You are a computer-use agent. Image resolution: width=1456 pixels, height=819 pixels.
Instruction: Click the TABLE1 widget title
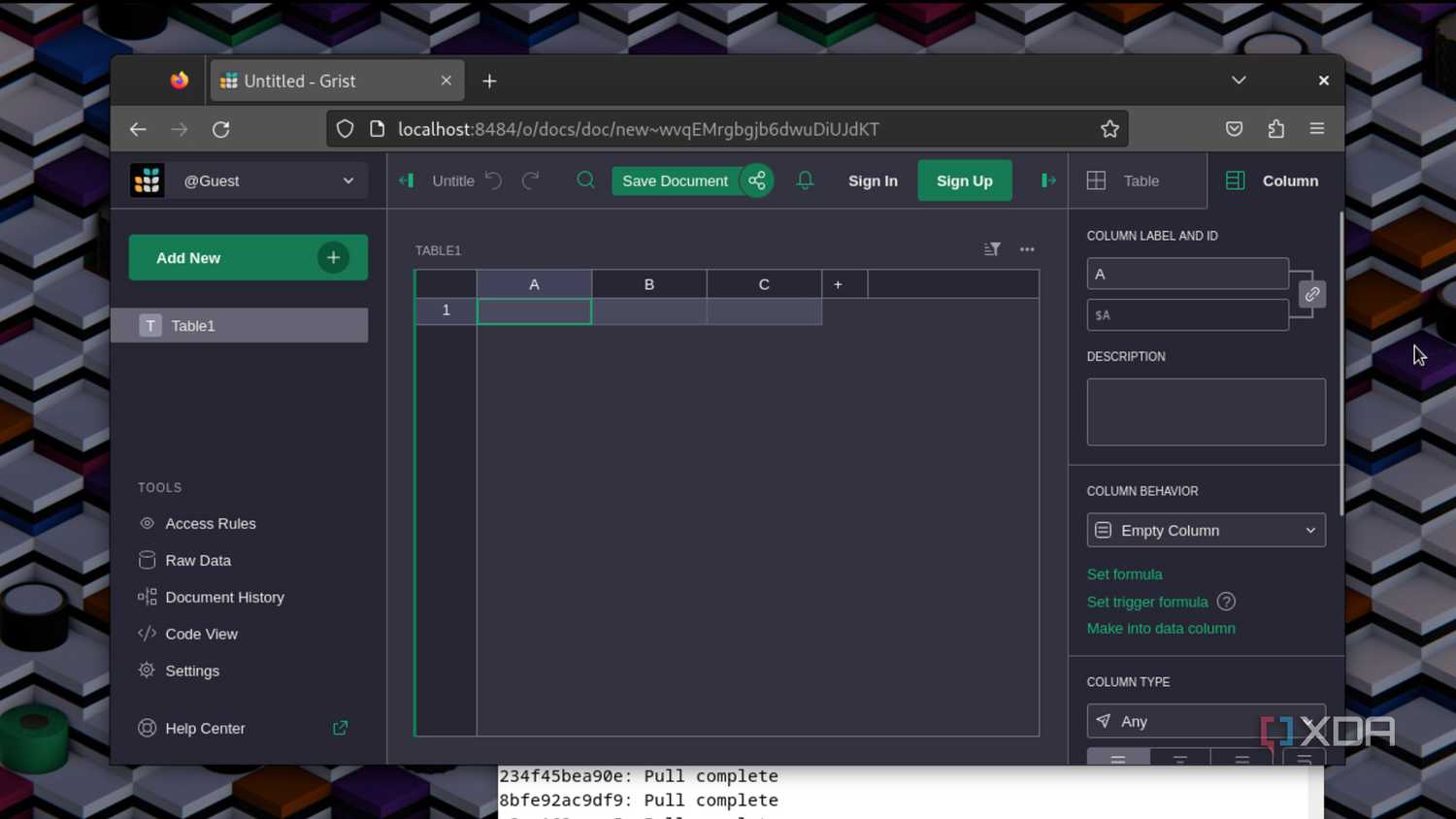(438, 250)
